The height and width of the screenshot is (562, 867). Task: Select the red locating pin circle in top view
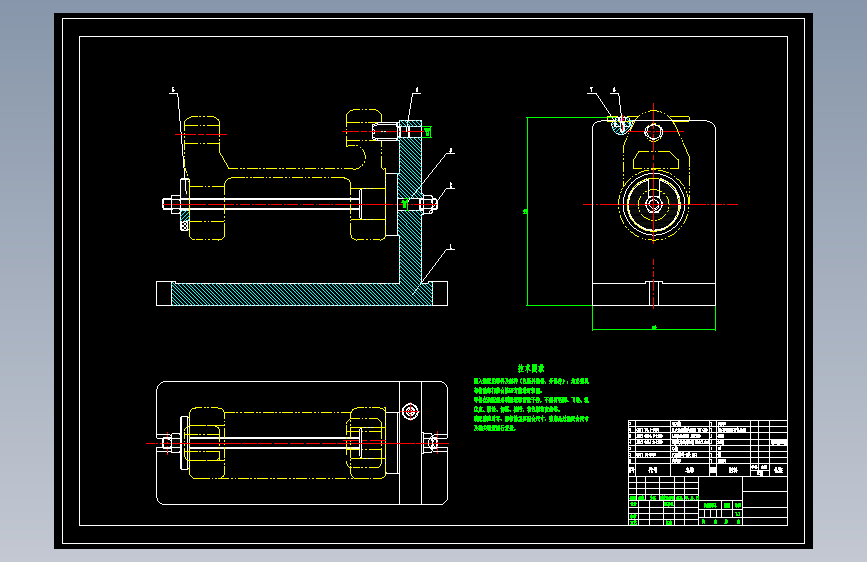click(410, 412)
